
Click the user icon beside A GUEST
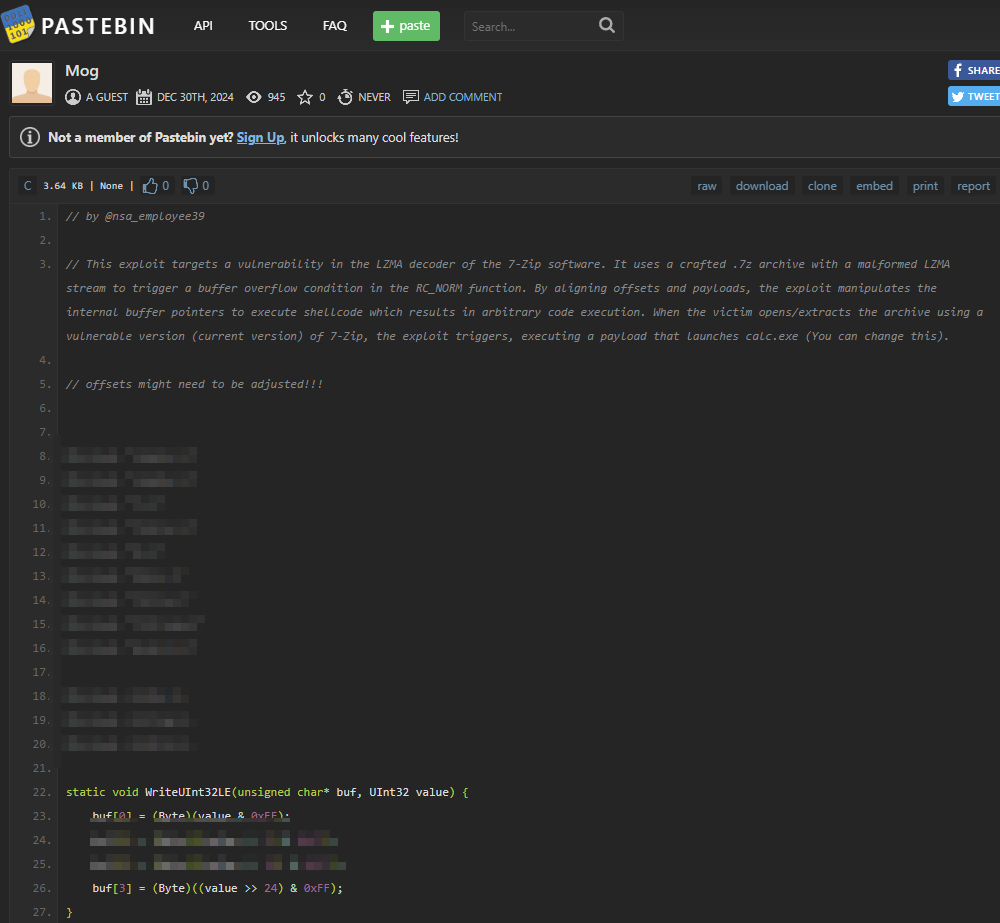[x=73, y=97]
